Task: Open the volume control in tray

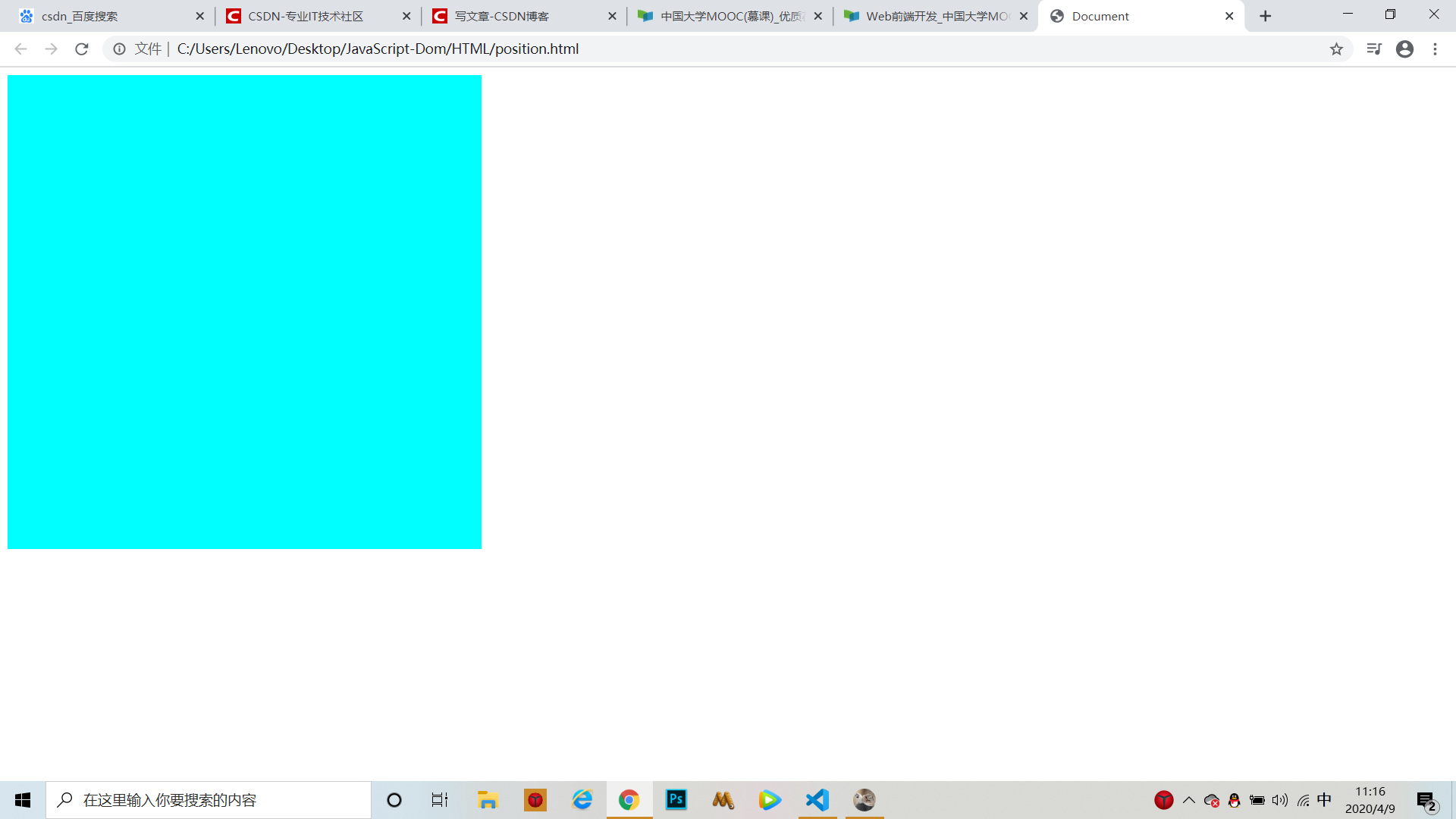Action: pyautogui.click(x=1280, y=800)
